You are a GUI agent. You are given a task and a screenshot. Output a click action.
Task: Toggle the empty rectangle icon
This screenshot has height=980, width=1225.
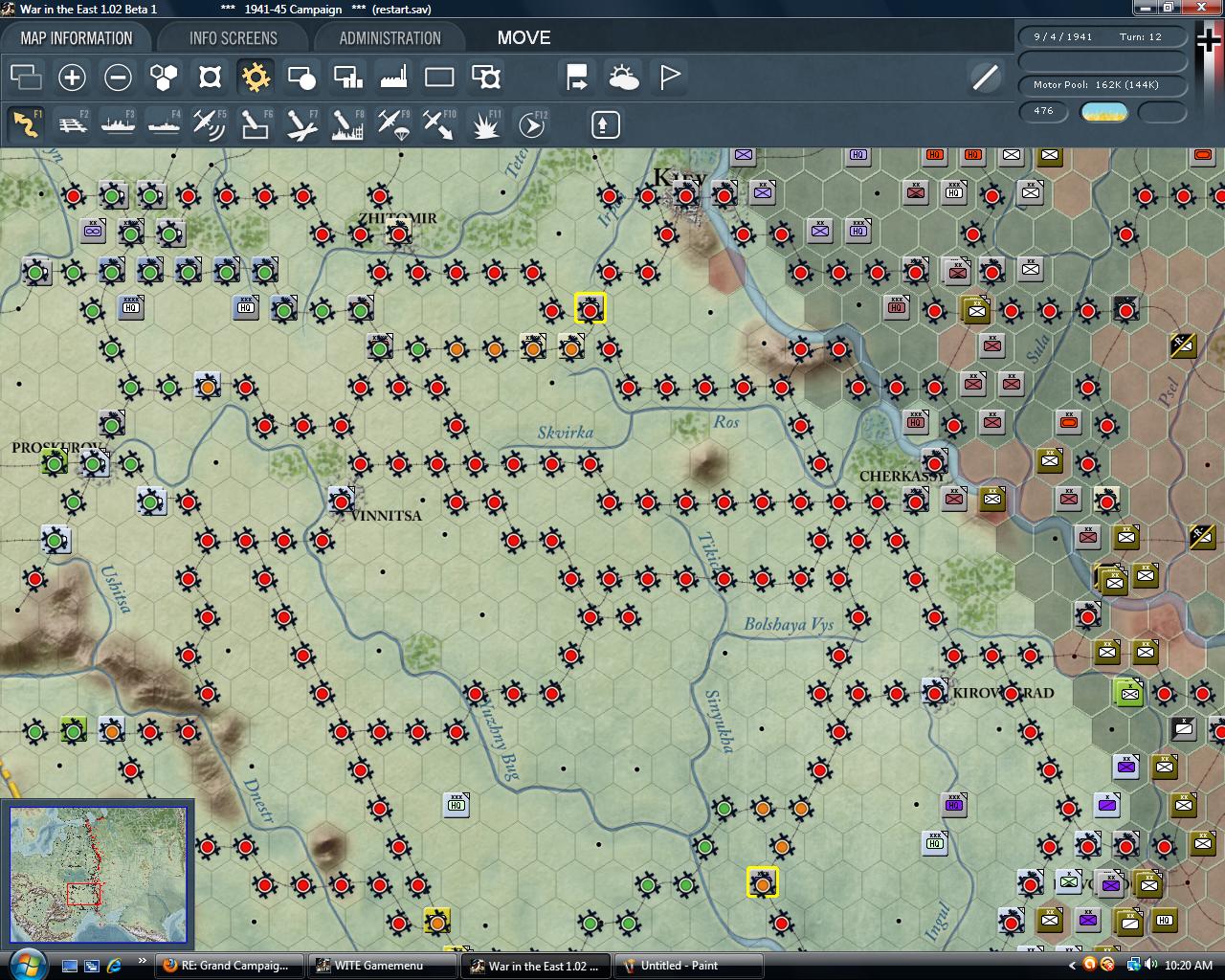click(439, 77)
